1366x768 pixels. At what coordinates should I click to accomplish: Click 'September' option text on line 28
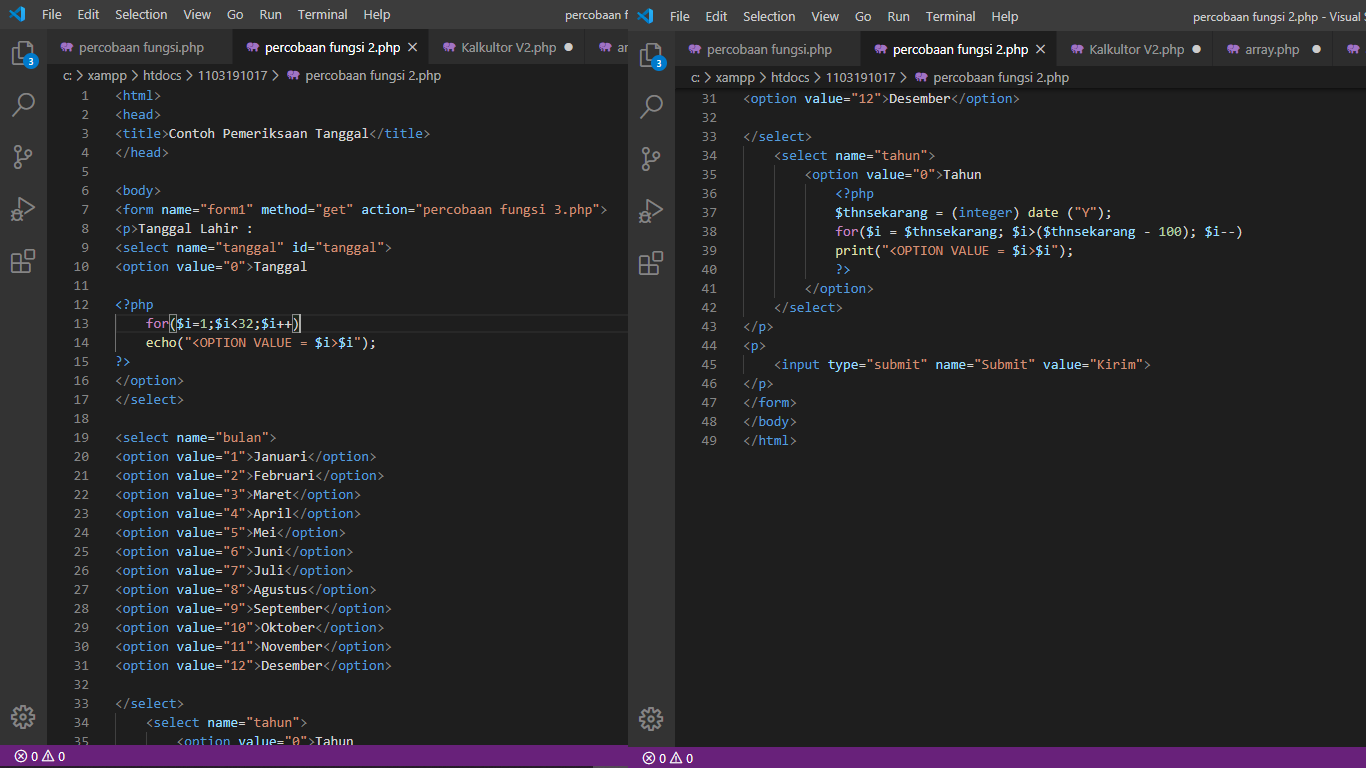point(288,608)
